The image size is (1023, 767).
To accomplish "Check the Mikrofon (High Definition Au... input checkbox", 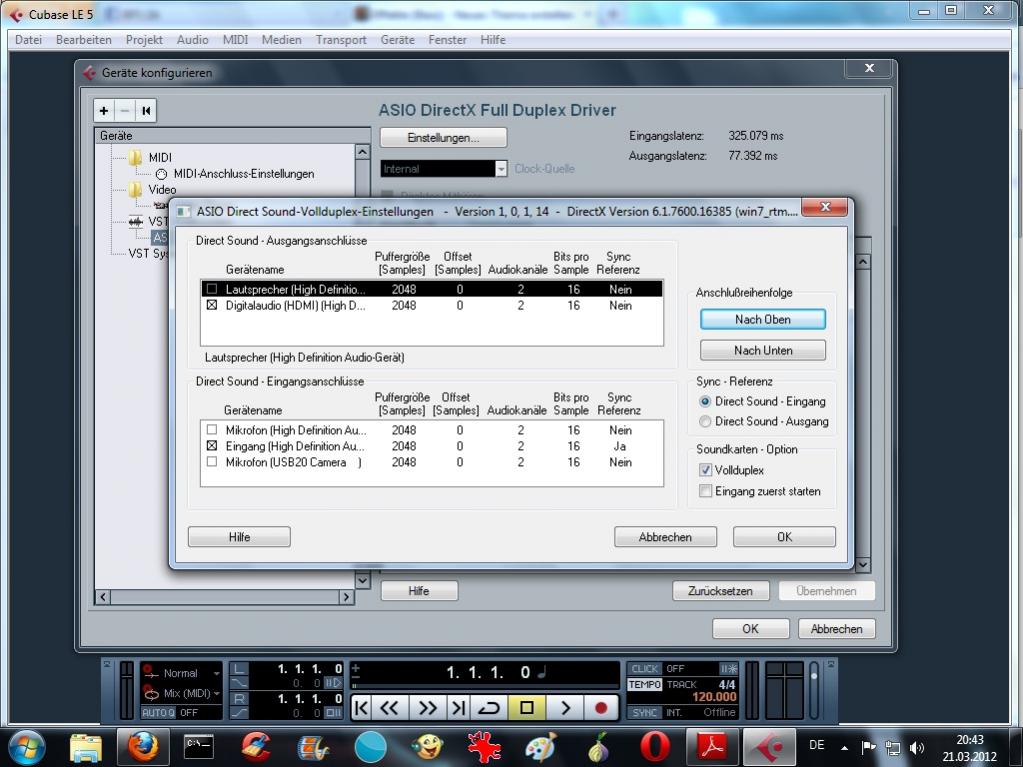I will [x=211, y=429].
